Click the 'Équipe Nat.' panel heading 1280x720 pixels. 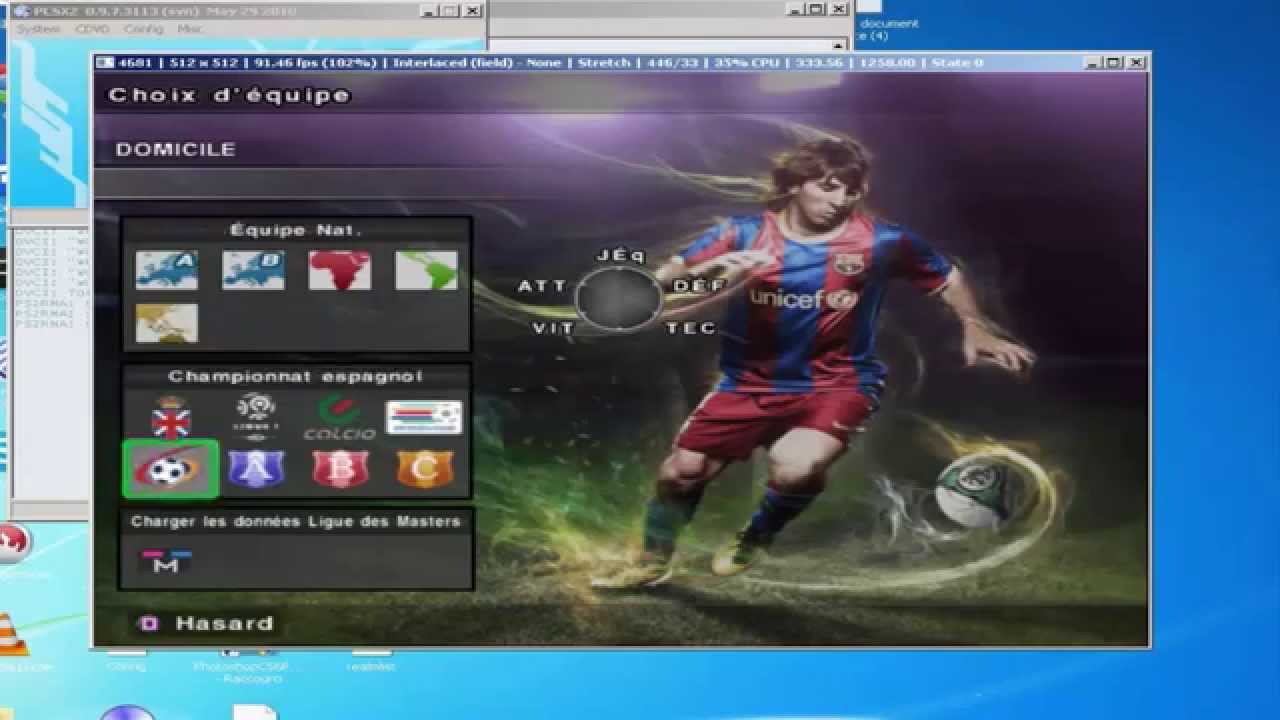[296, 230]
